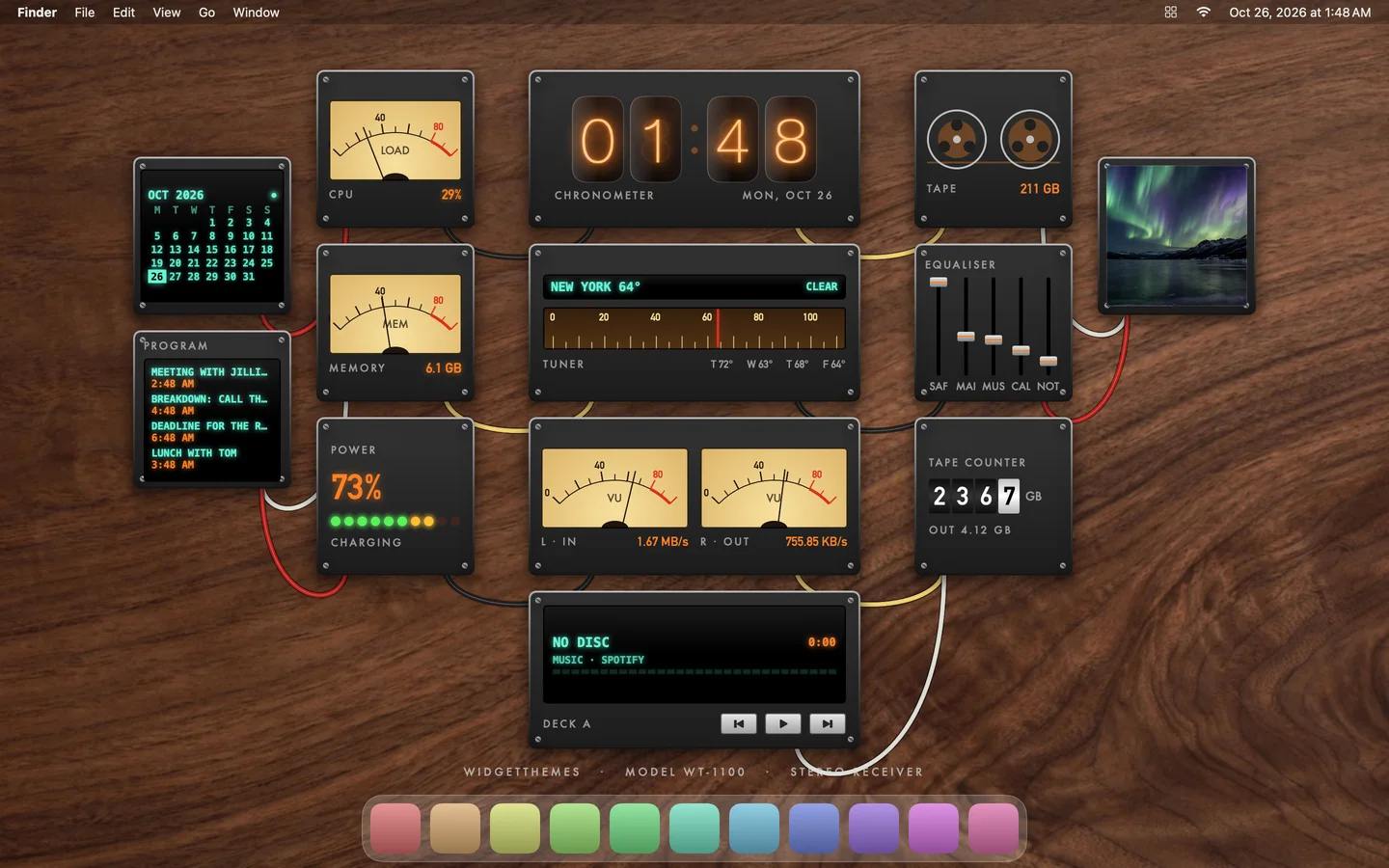1389x868 pixels.
Task: Click the menu bar date and time
Action: tap(1299, 13)
